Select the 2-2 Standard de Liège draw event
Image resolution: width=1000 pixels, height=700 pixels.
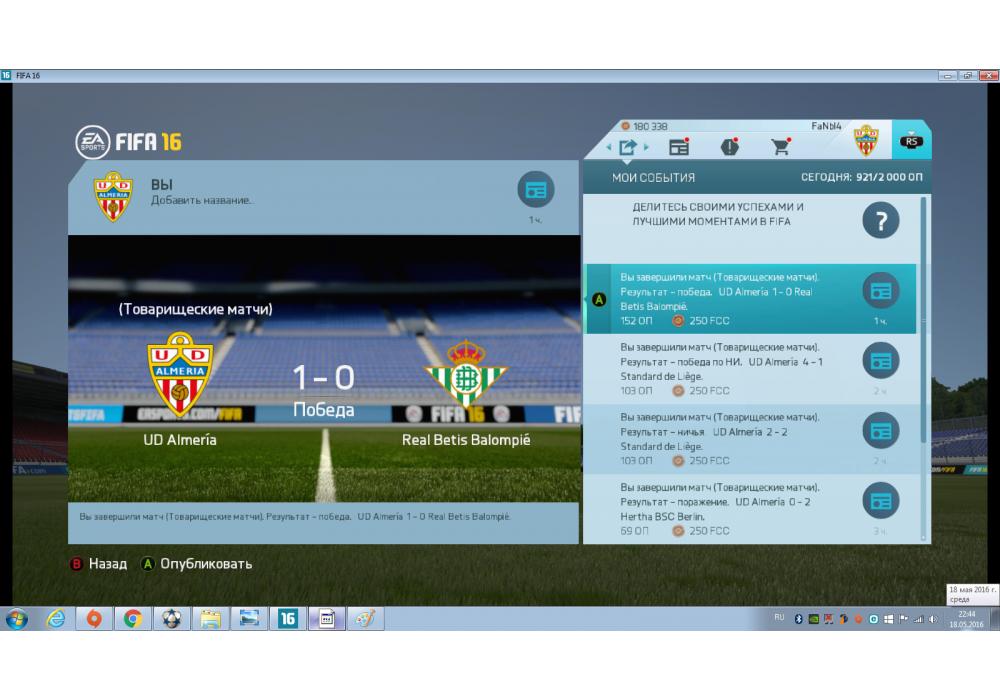(x=750, y=439)
